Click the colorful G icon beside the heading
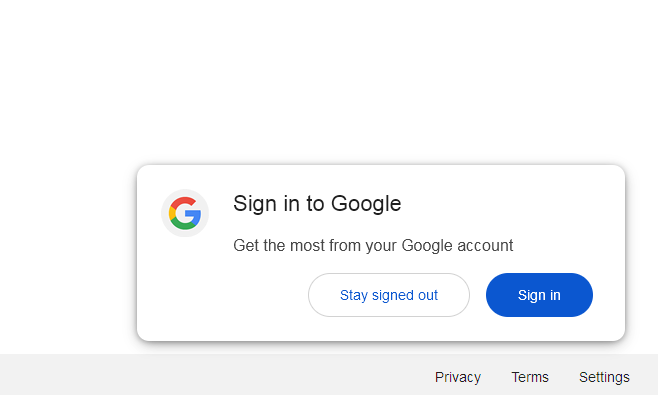This screenshot has height=395, width=658. [x=185, y=213]
